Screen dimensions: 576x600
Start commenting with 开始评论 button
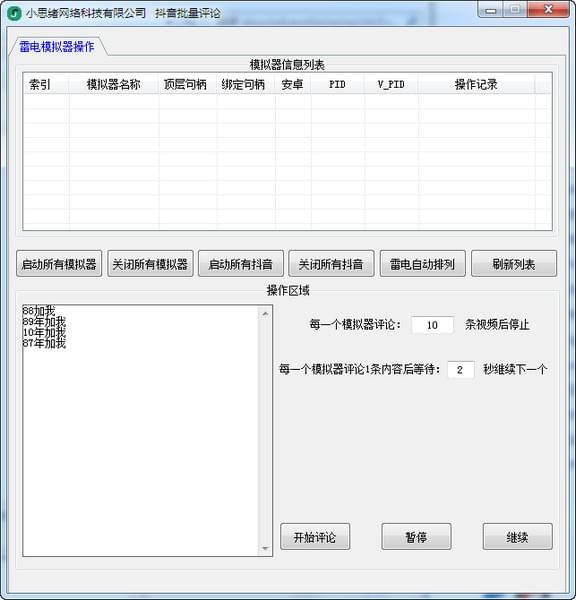315,537
